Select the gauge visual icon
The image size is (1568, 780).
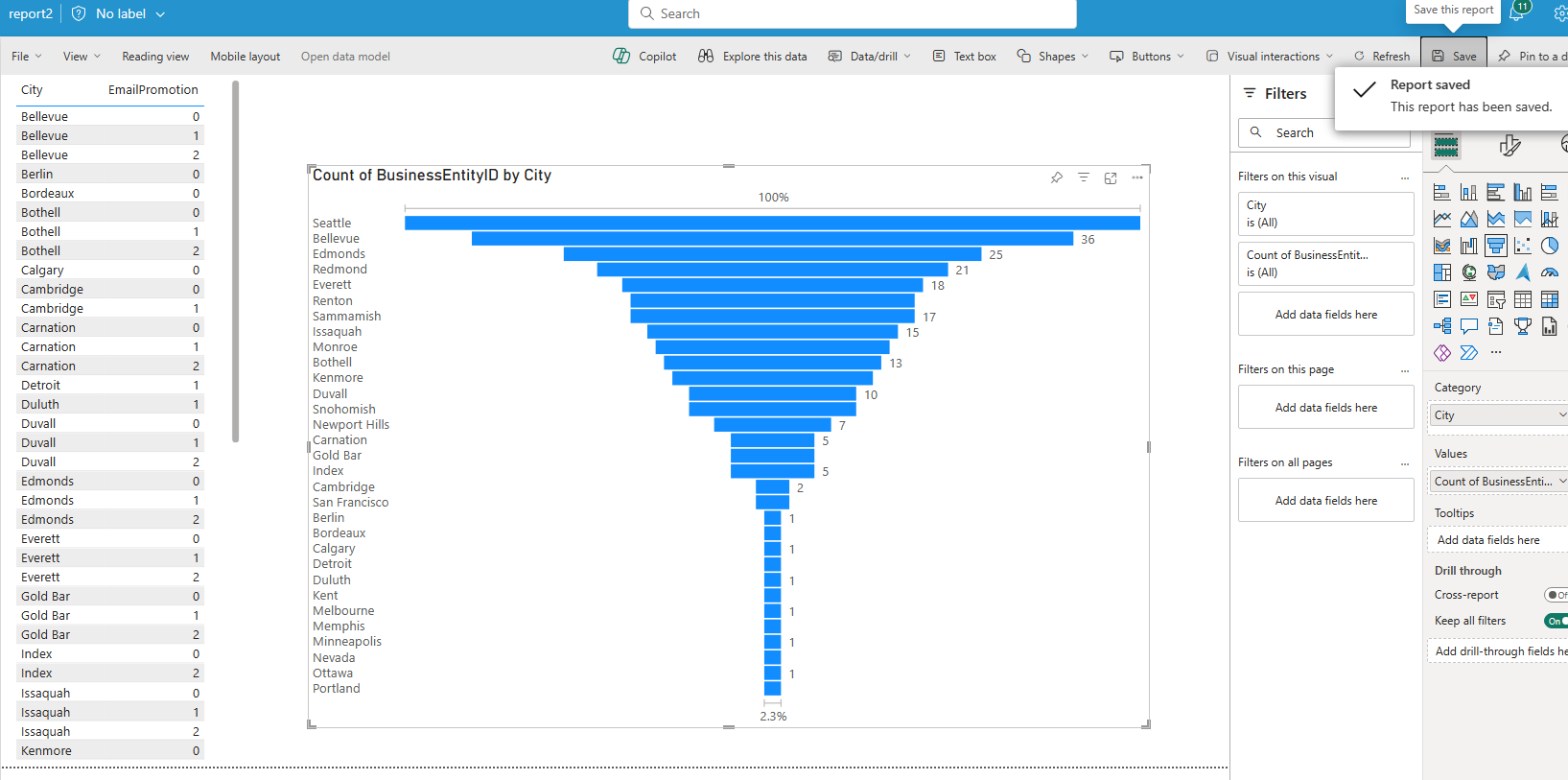[1549, 272]
